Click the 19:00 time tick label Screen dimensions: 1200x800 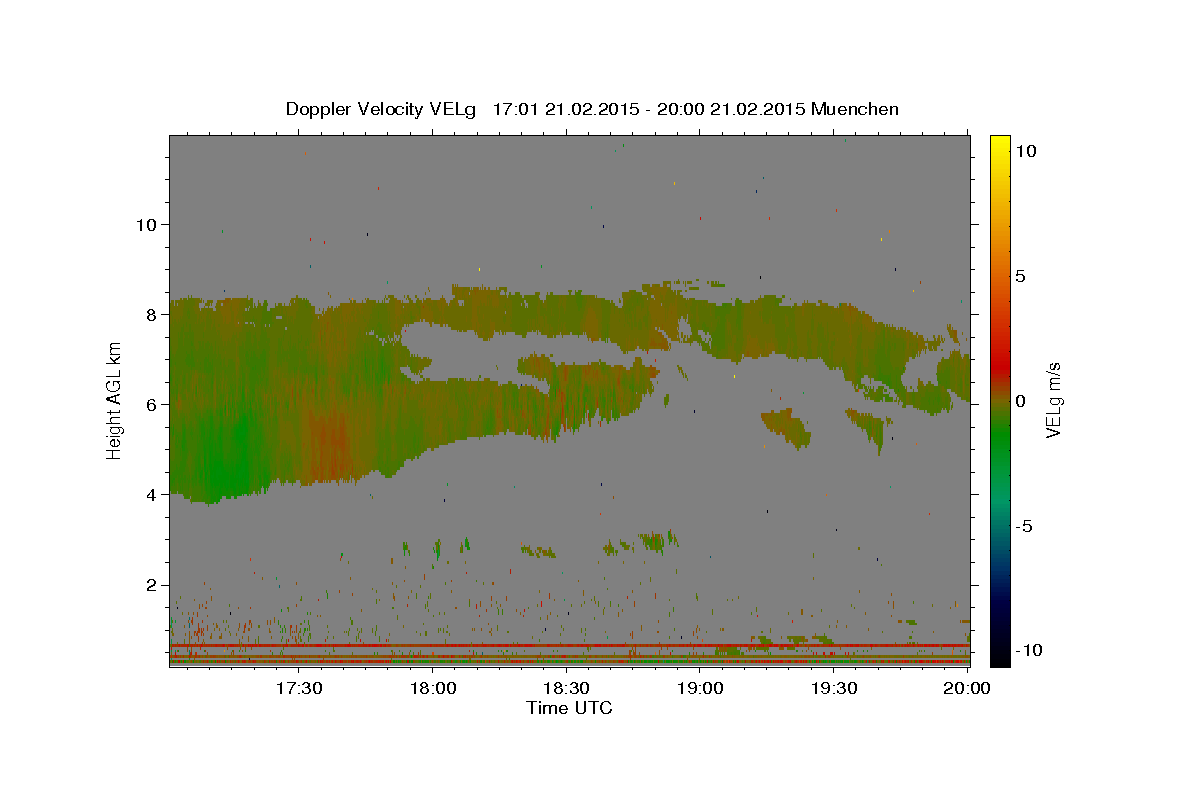pos(700,688)
